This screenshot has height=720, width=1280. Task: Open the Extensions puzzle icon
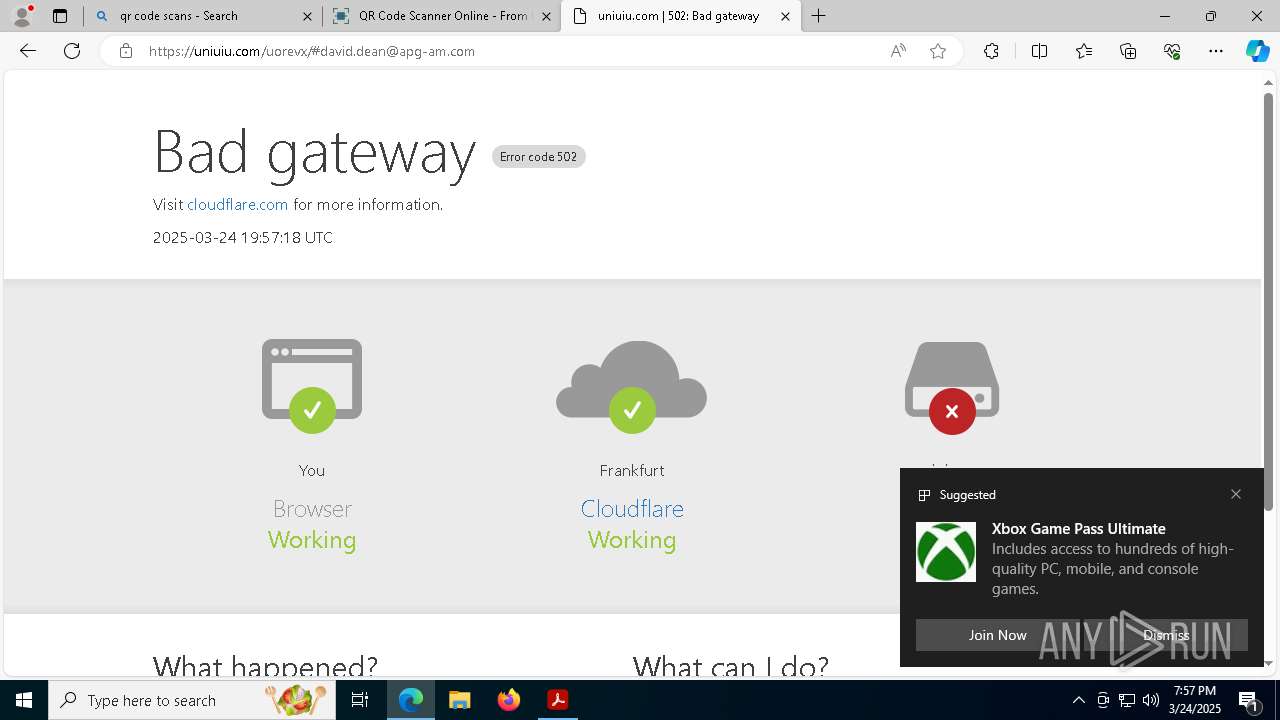(x=991, y=51)
